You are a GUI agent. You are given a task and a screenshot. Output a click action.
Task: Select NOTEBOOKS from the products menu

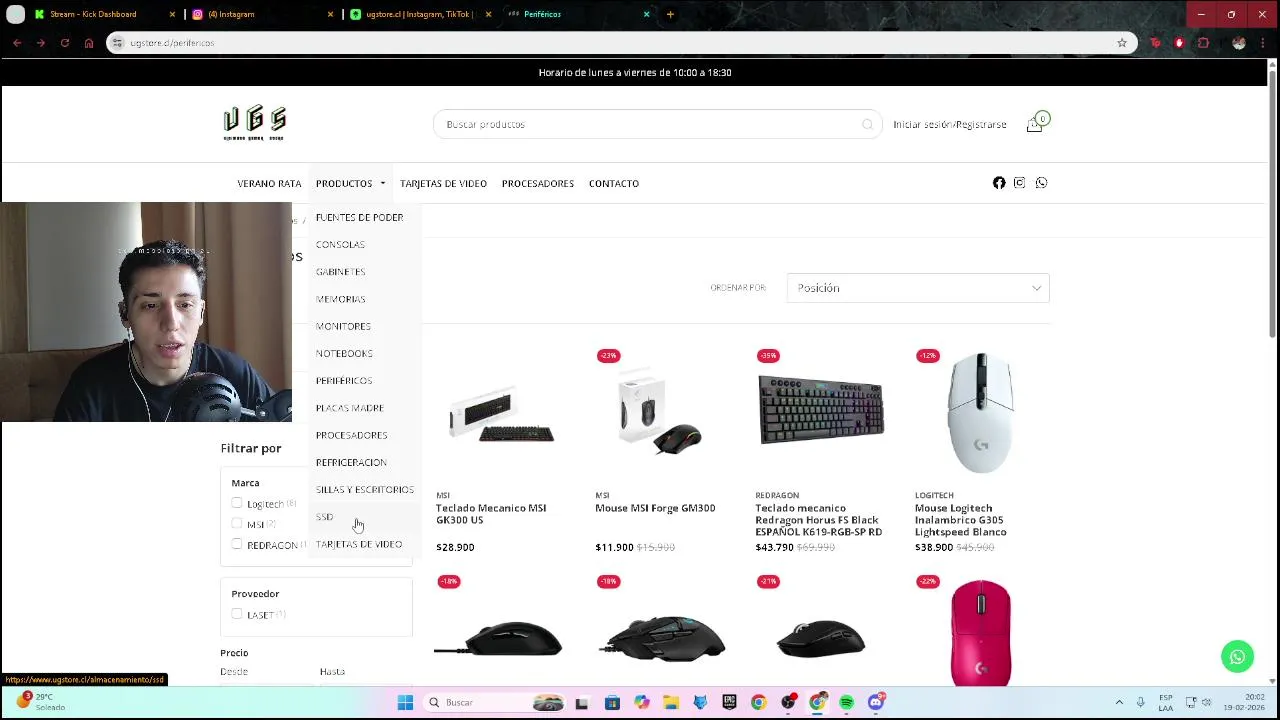pyautogui.click(x=344, y=353)
